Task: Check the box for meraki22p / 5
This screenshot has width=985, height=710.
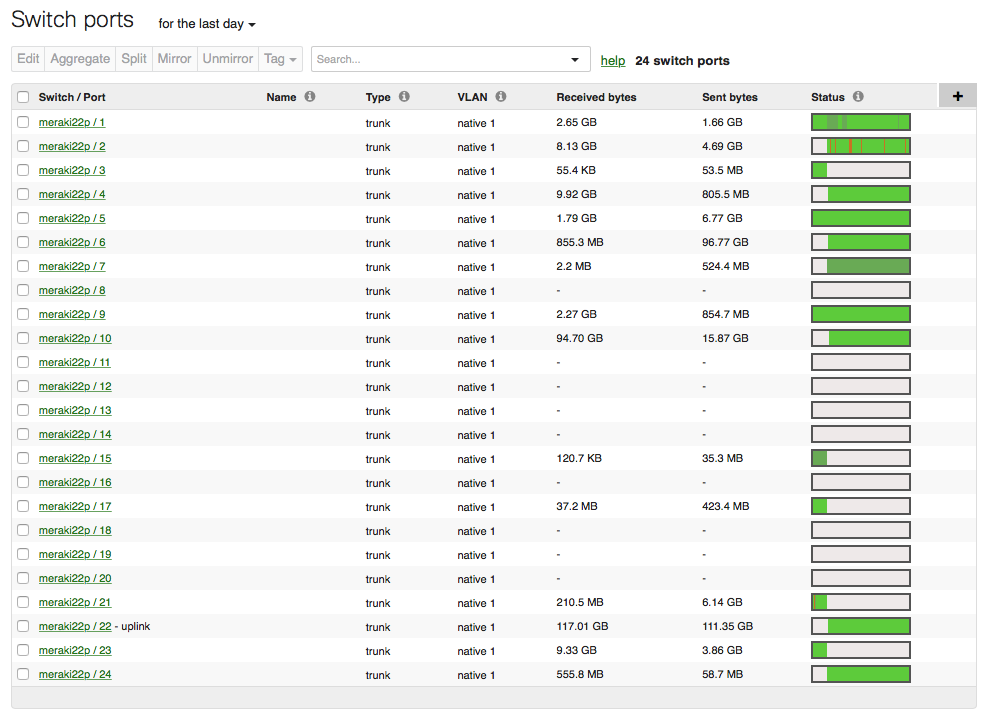Action: point(23,218)
